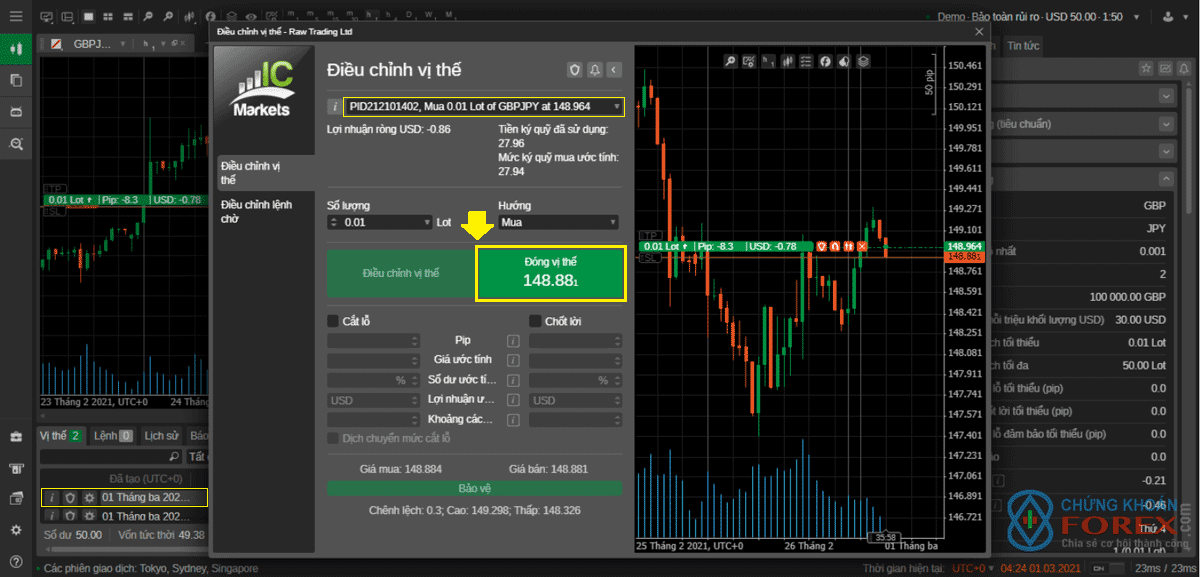Switch to the Lịch sử tab
Viewport: 1200px width, 577px height.
point(161,436)
